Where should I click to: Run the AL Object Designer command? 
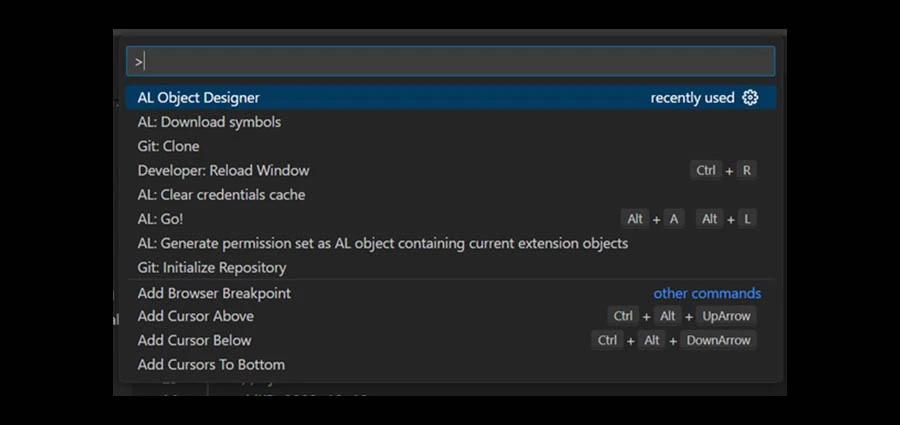click(450, 98)
